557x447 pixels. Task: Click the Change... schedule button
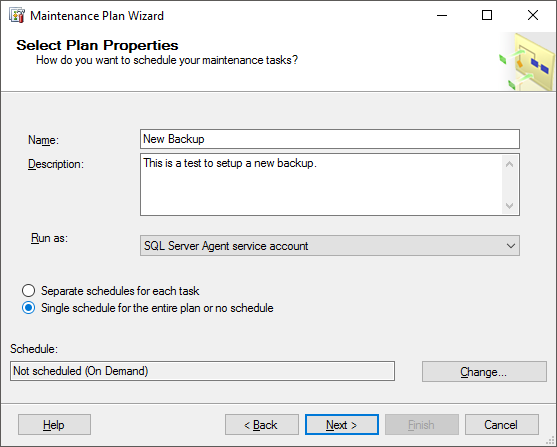tap(484, 372)
